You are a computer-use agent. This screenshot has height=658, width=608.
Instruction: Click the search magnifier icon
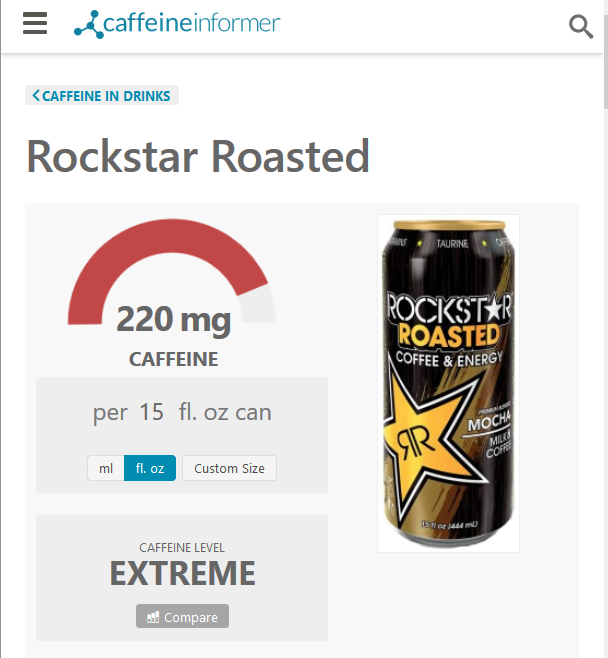[581, 26]
